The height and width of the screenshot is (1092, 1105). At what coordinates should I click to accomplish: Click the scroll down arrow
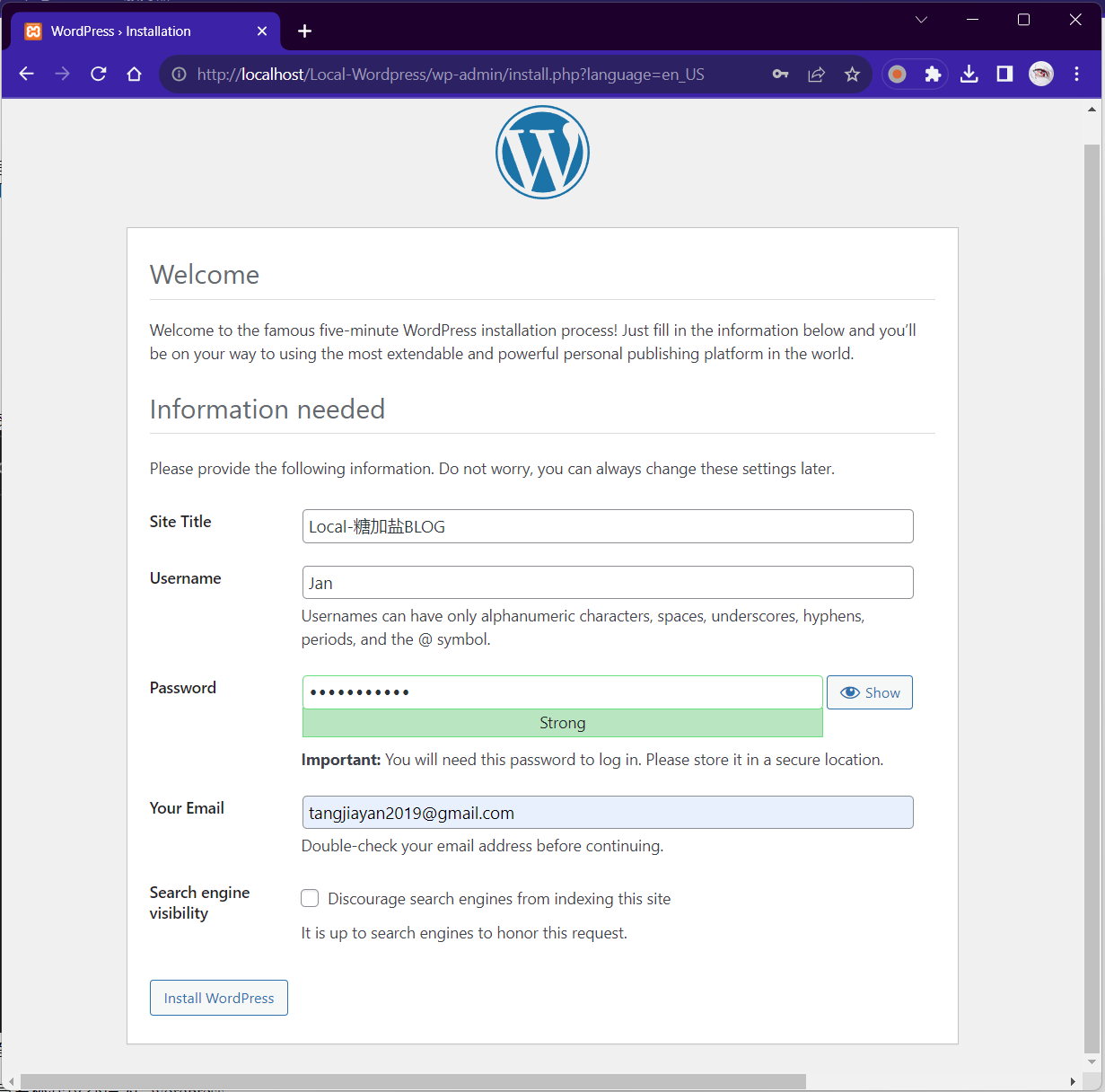pos(1092,1061)
